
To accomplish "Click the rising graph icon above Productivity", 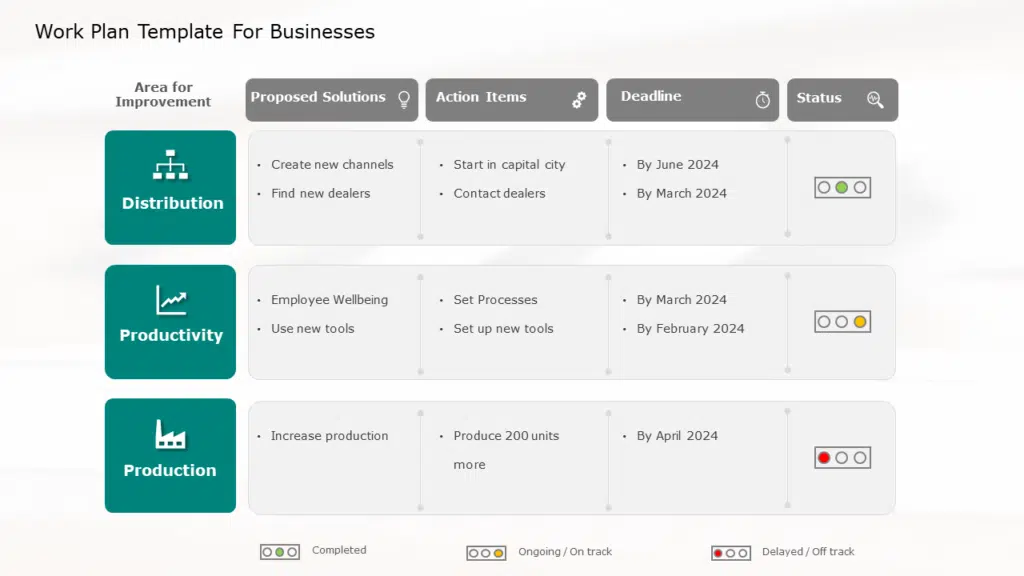I will (x=170, y=298).
